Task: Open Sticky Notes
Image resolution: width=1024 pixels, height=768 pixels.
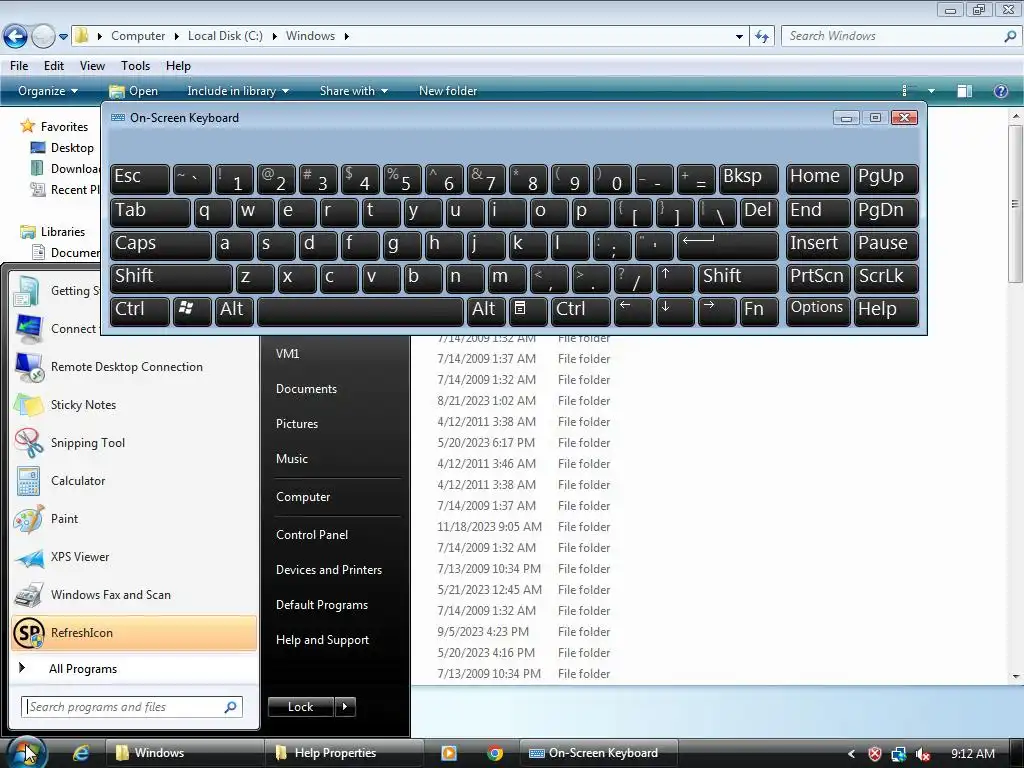Action: tap(134, 405)
